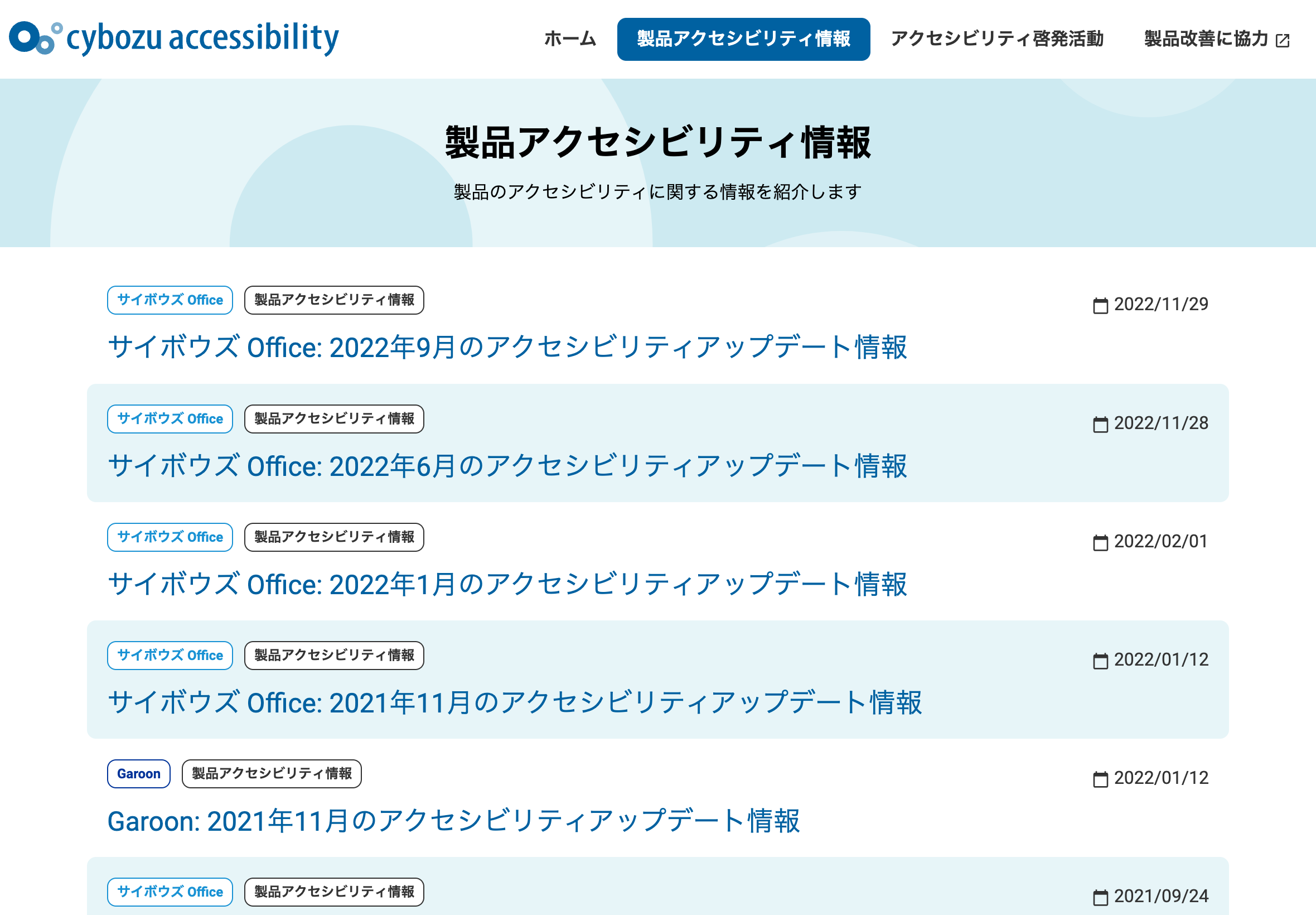Viewport: 1316px width, 915px height.
Task: Click the サイボウズ Office tag on the 2022/02/01 entry
Action: click(170, 537)
